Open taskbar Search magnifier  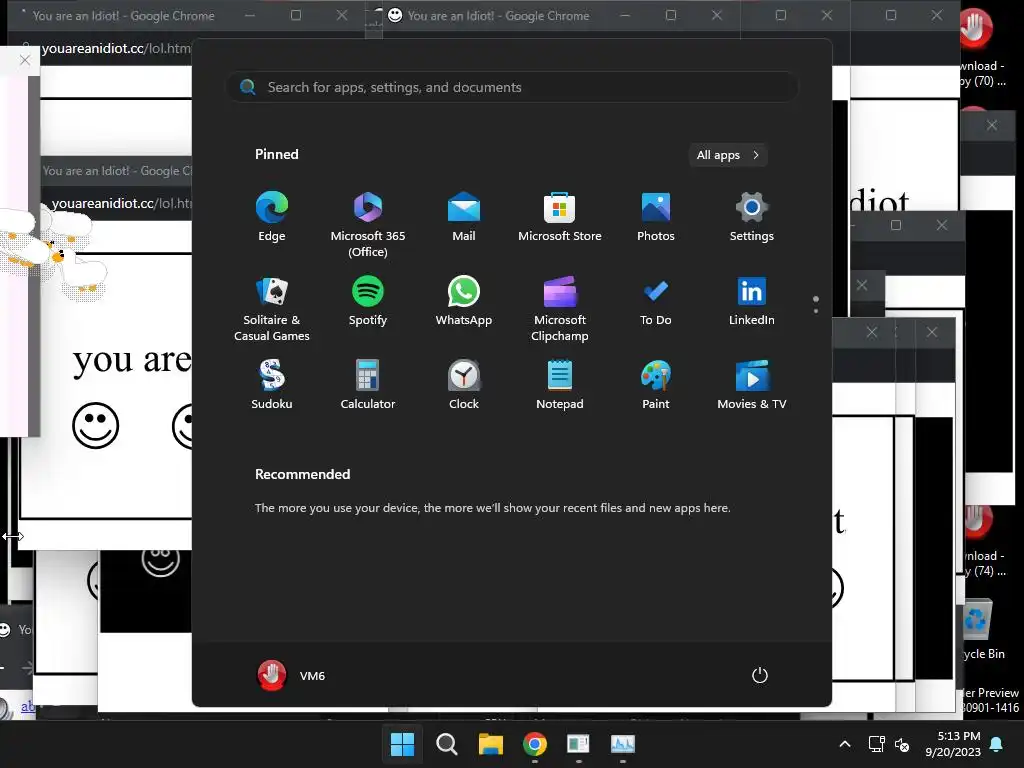[447, 744]
